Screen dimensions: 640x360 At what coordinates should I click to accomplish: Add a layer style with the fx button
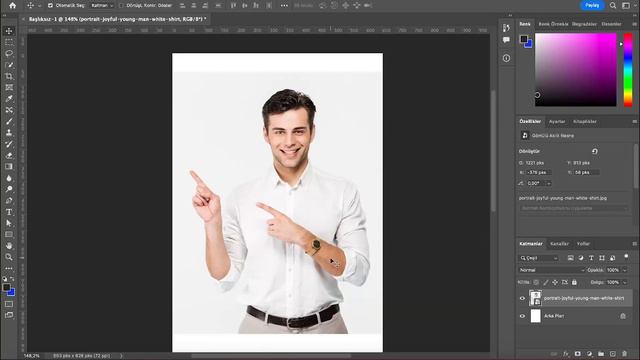coord(566,354)
